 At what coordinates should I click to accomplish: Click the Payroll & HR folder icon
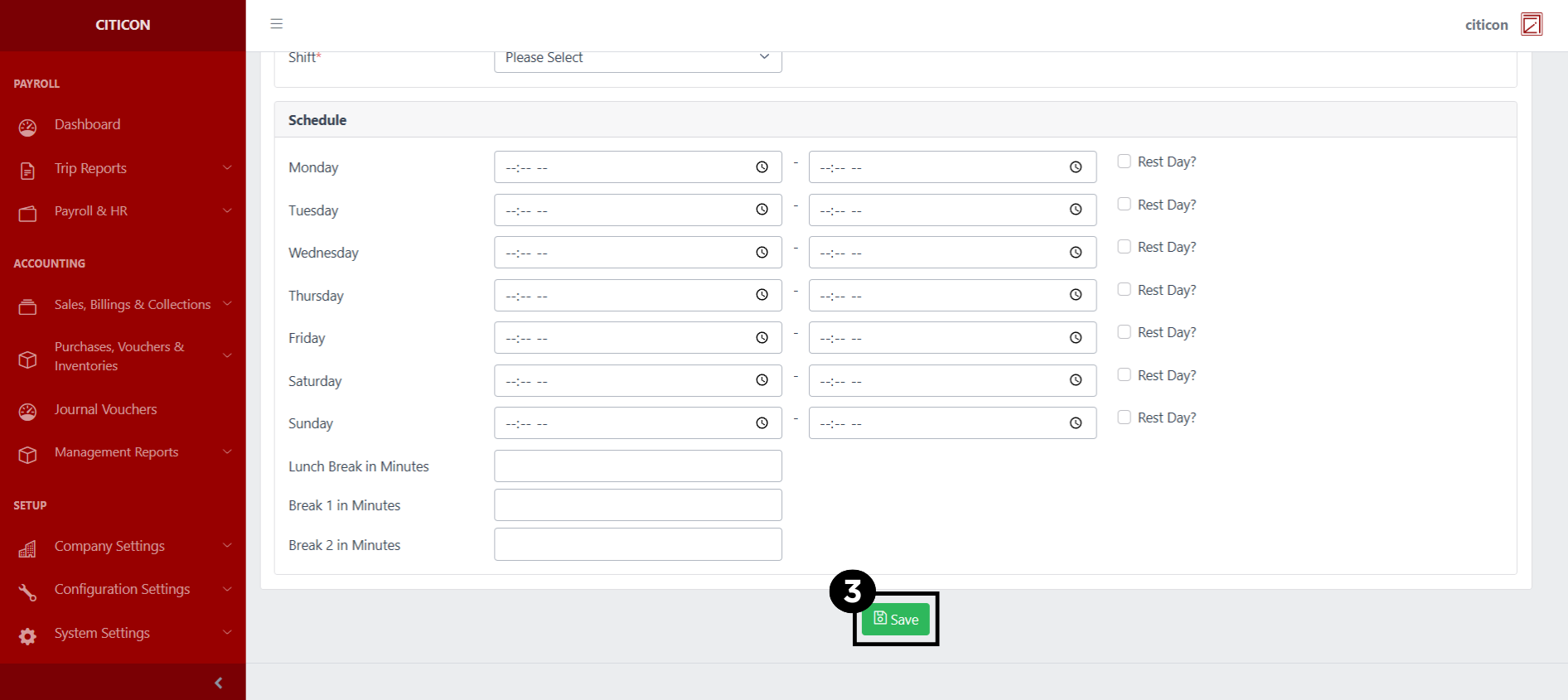tap(27, 214)
